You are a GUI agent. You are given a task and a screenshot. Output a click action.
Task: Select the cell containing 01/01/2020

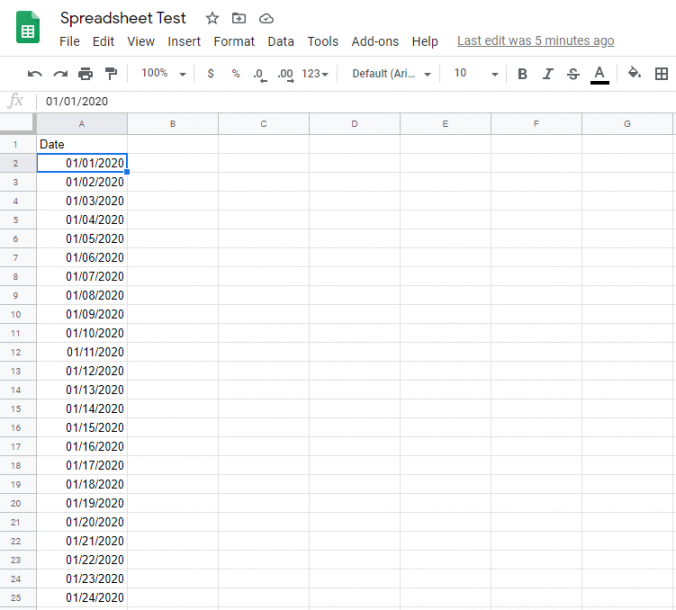click(x=82, y=163)
